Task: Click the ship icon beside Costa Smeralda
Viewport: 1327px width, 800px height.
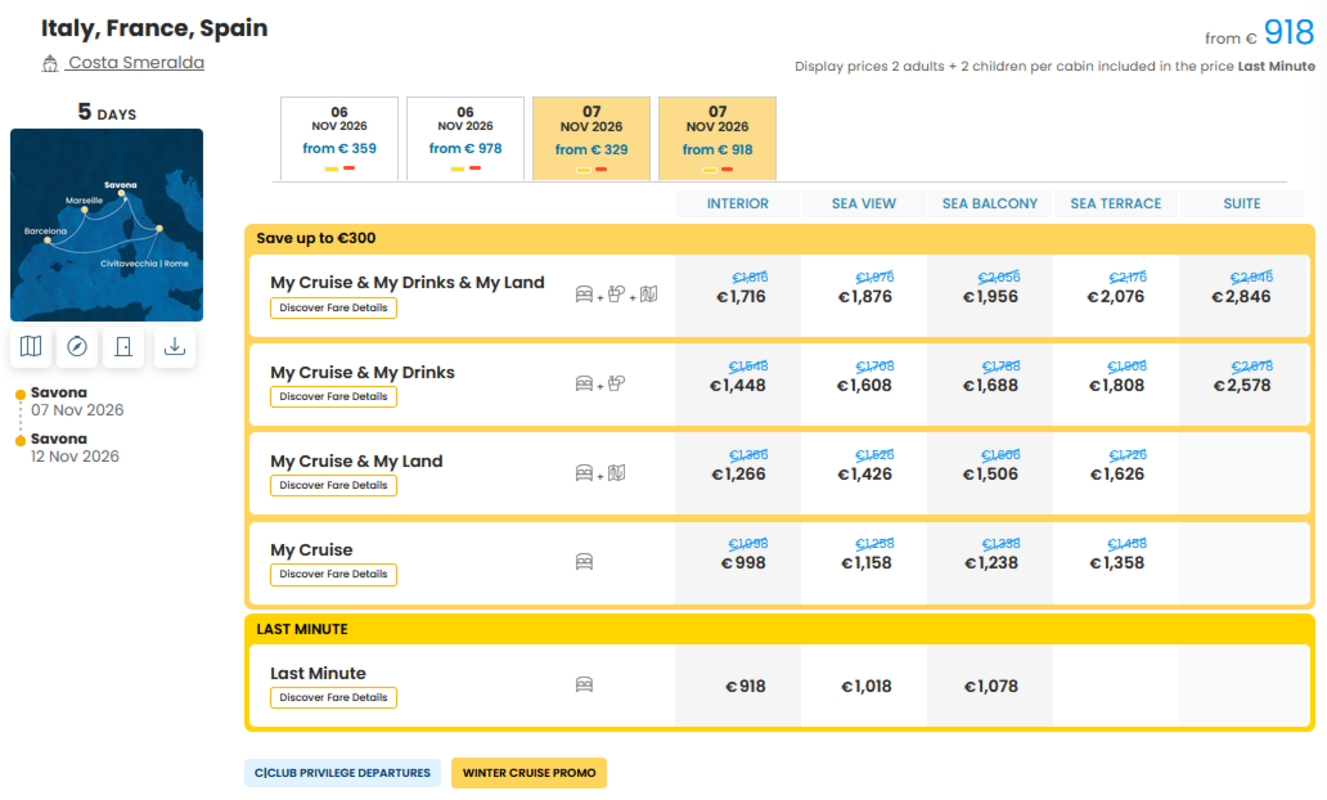Action: point(50,64)
